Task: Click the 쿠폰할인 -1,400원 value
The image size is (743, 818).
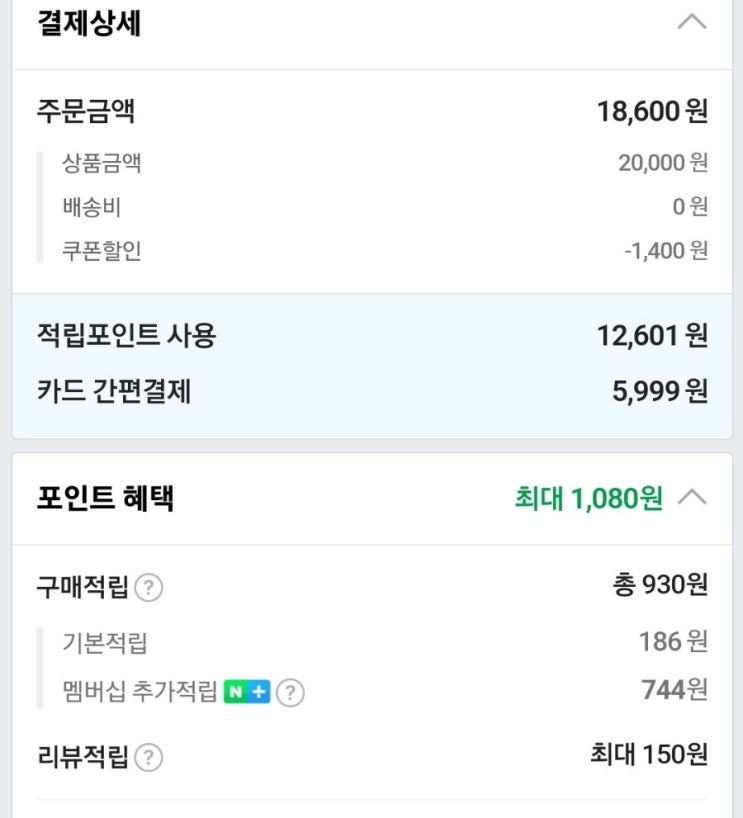Action: coord(666,251)
